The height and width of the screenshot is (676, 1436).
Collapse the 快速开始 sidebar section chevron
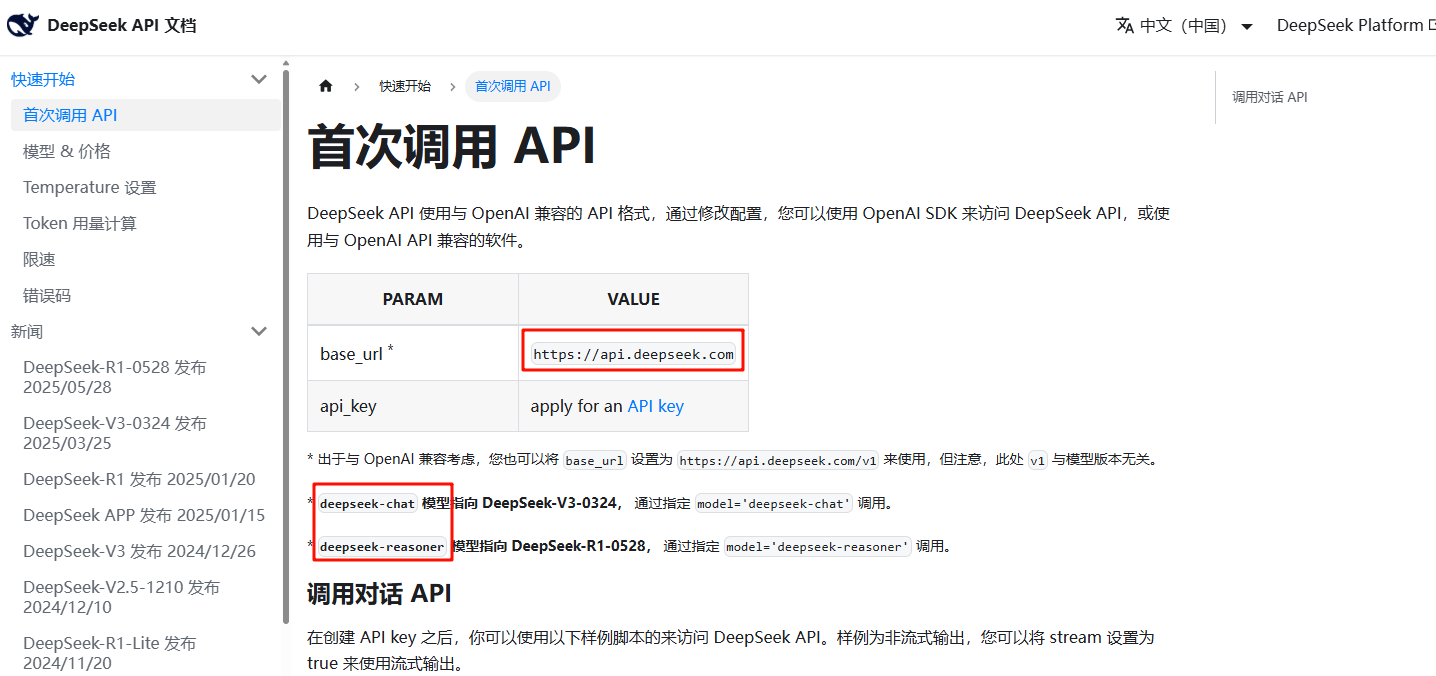(x=259, y=79)
